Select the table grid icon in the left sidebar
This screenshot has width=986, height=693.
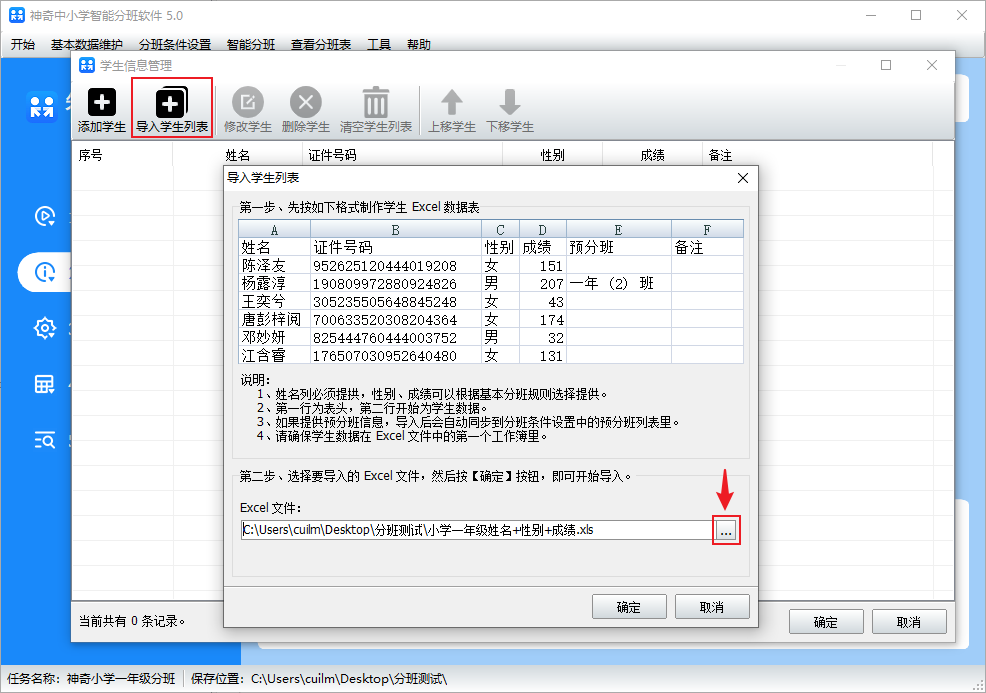point(44,384)
